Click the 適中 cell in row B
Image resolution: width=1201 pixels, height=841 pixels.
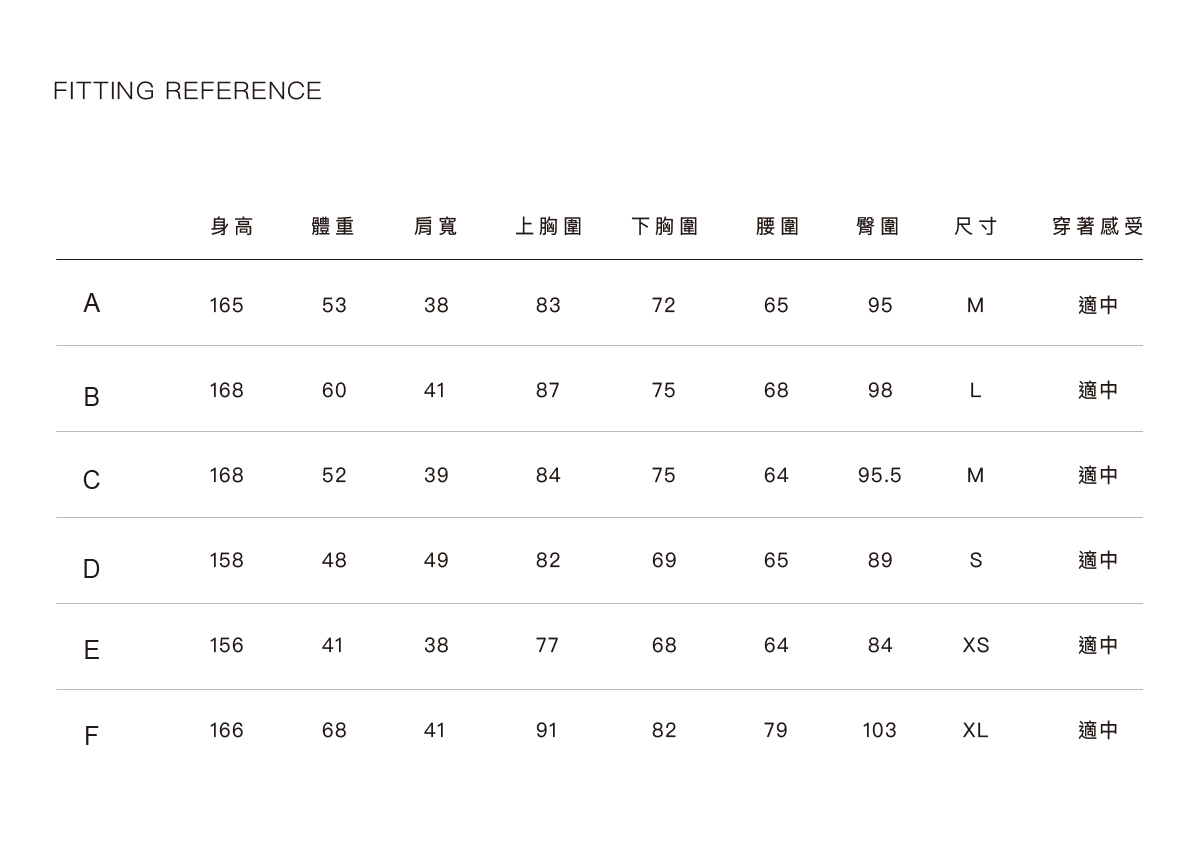point(1098,391)
